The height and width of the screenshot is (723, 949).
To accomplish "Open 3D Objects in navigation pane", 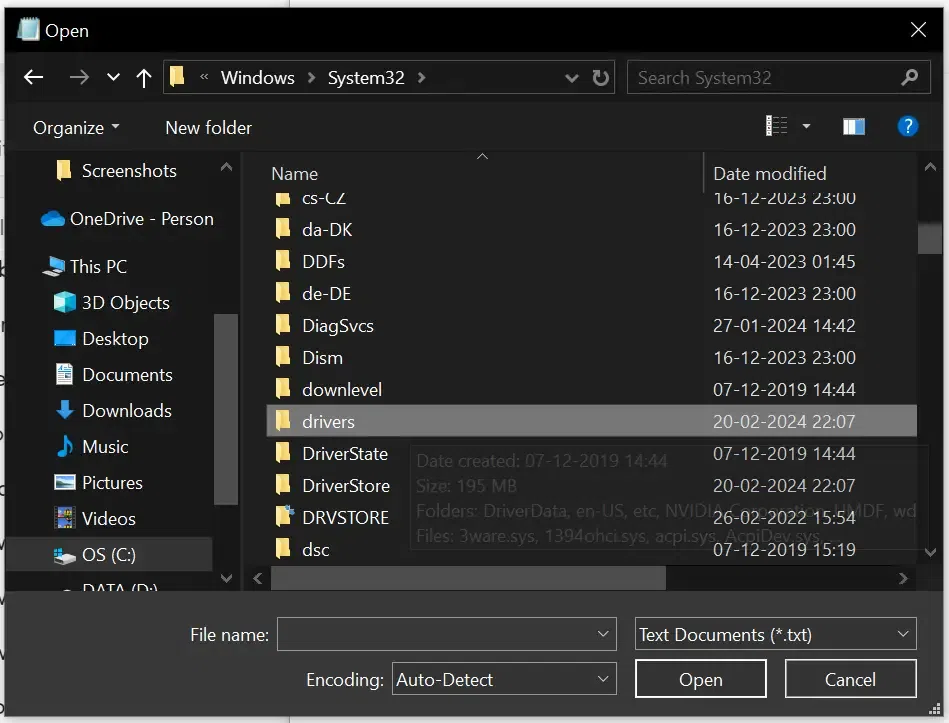I will [x=112, y=303].
